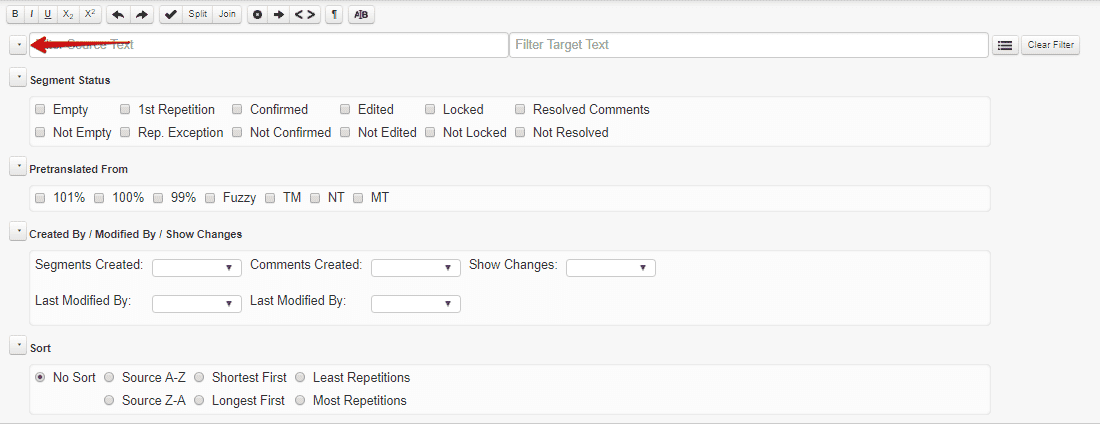The image size is (1100, 424).
Task: Open the Segments Created dropdown
Action: 197,267
